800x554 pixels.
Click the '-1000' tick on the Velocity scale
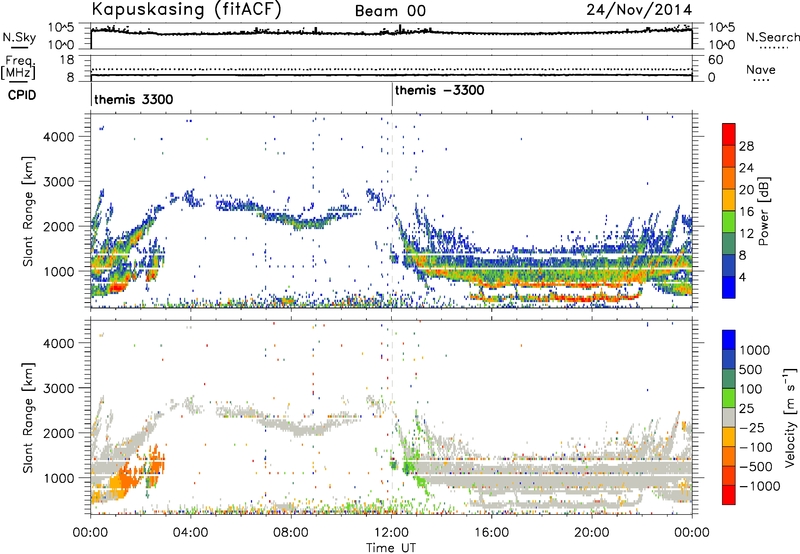pyautogui.click(x=759, y=486)
